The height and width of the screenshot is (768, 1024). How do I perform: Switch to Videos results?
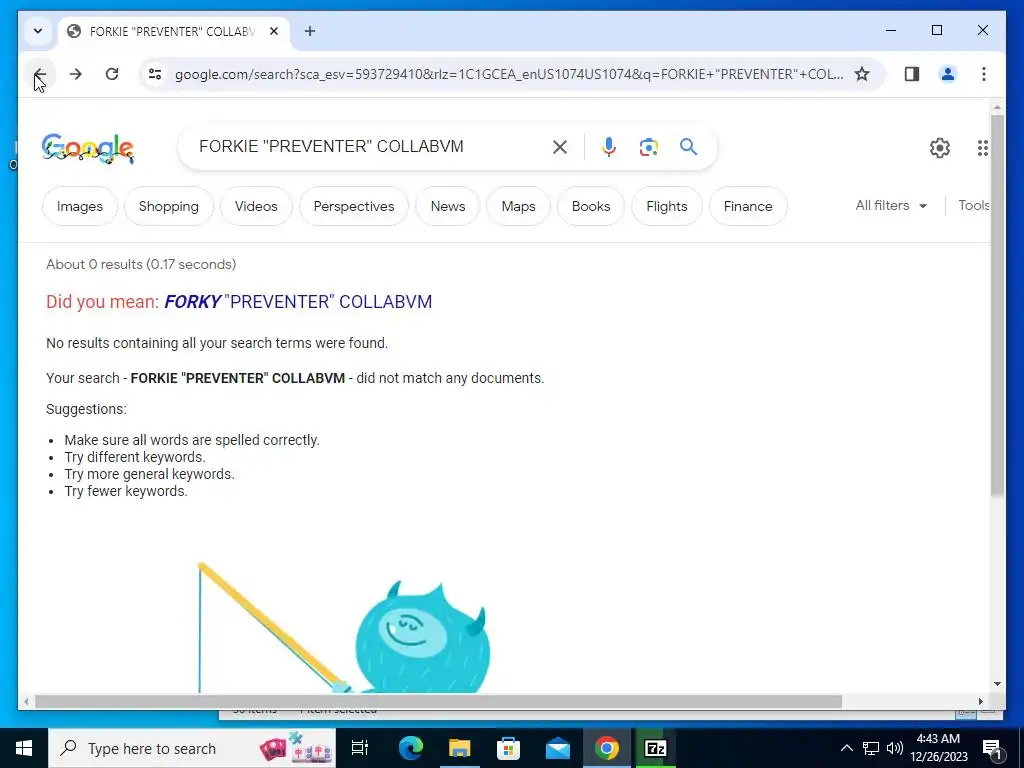(x=256, y=206)
